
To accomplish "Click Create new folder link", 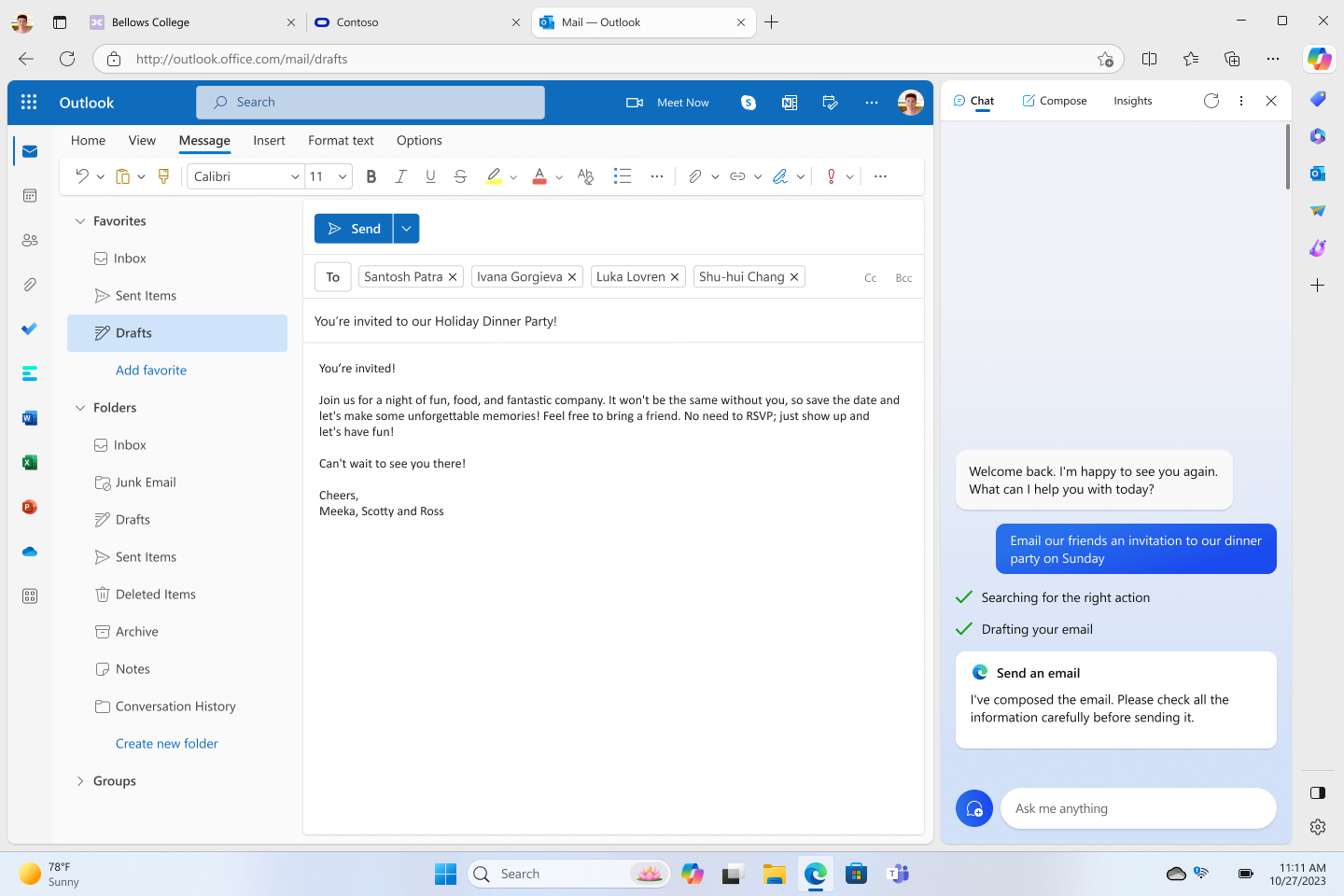I will (x=166, y=743).
